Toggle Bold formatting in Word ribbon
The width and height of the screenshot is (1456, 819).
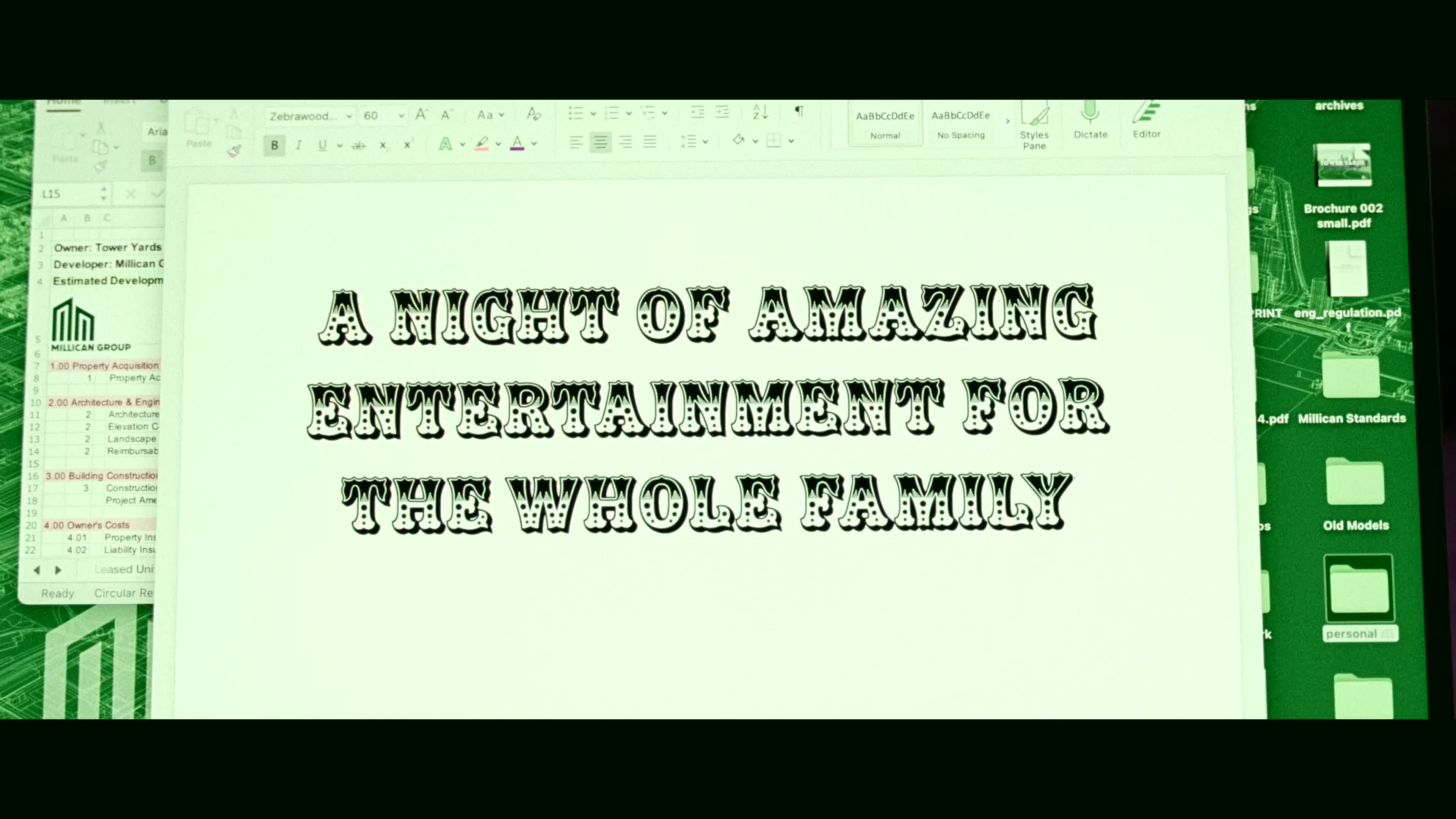[274, 145]
